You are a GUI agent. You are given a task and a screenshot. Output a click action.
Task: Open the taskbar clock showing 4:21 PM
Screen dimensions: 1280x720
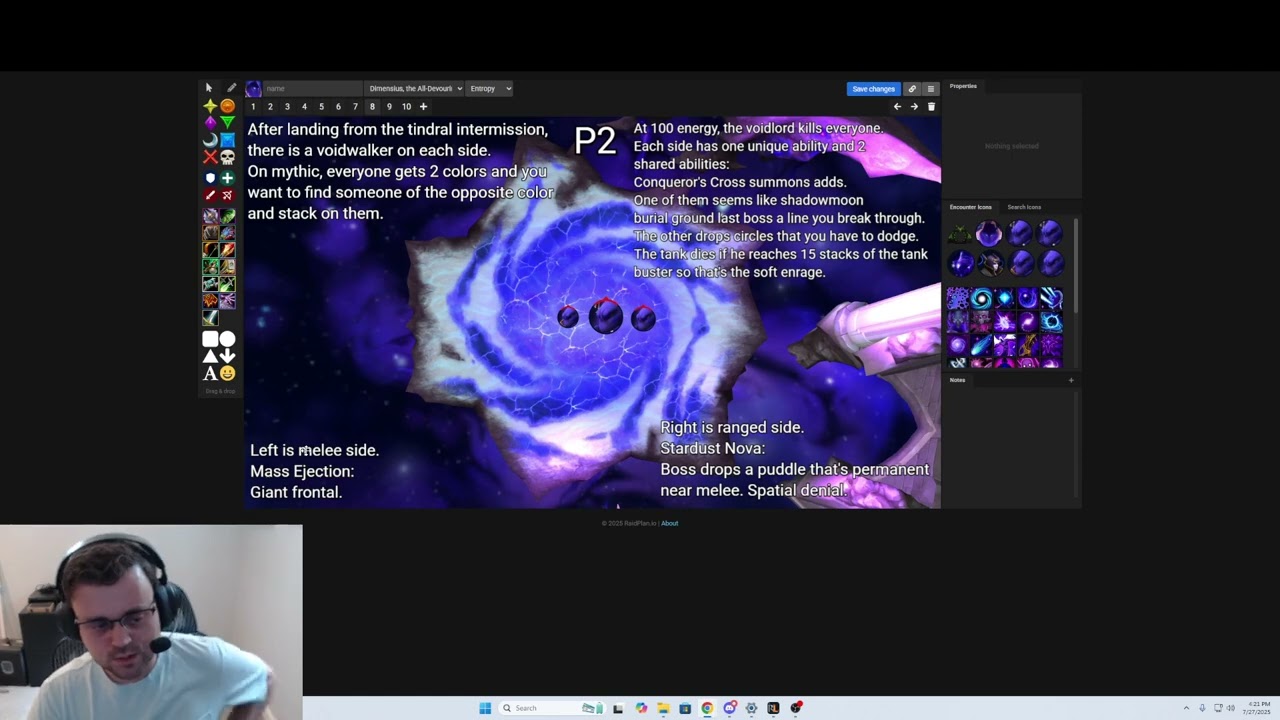[1258, 708]
